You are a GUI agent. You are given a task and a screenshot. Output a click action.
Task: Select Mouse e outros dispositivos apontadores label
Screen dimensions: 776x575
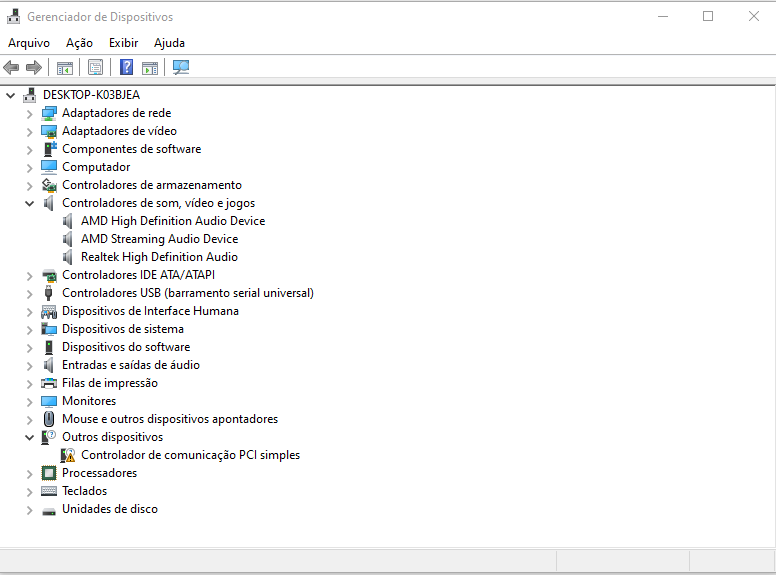pos(170,419)
